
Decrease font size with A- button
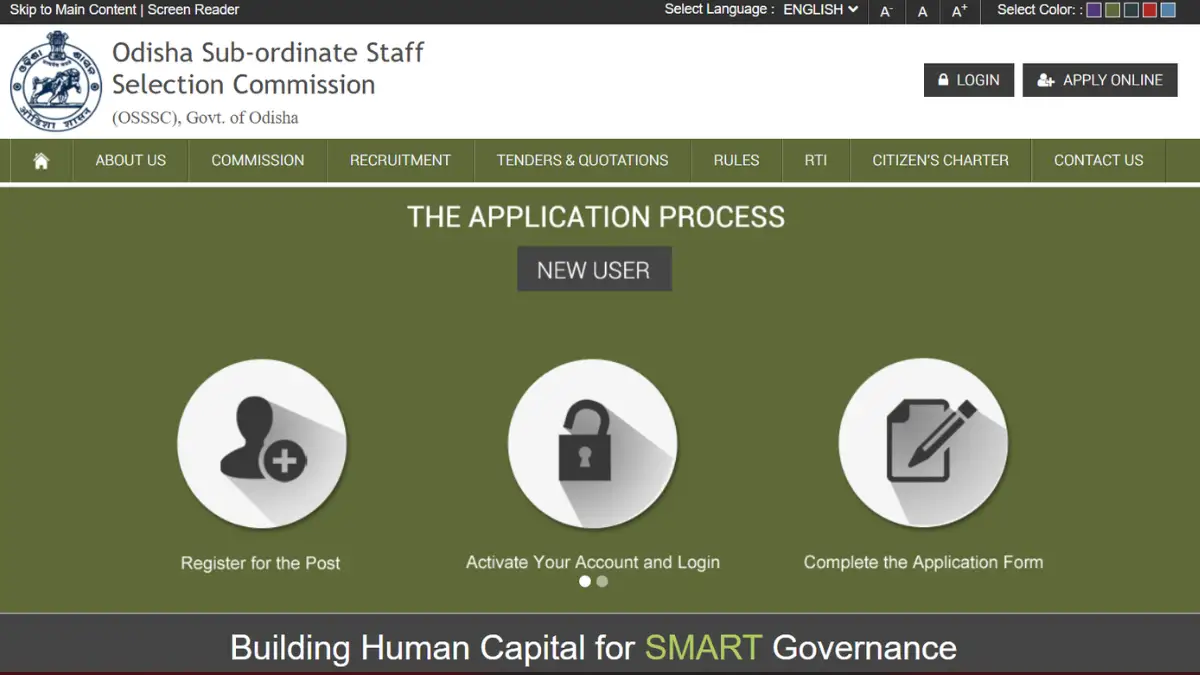(x=886, y=11)
